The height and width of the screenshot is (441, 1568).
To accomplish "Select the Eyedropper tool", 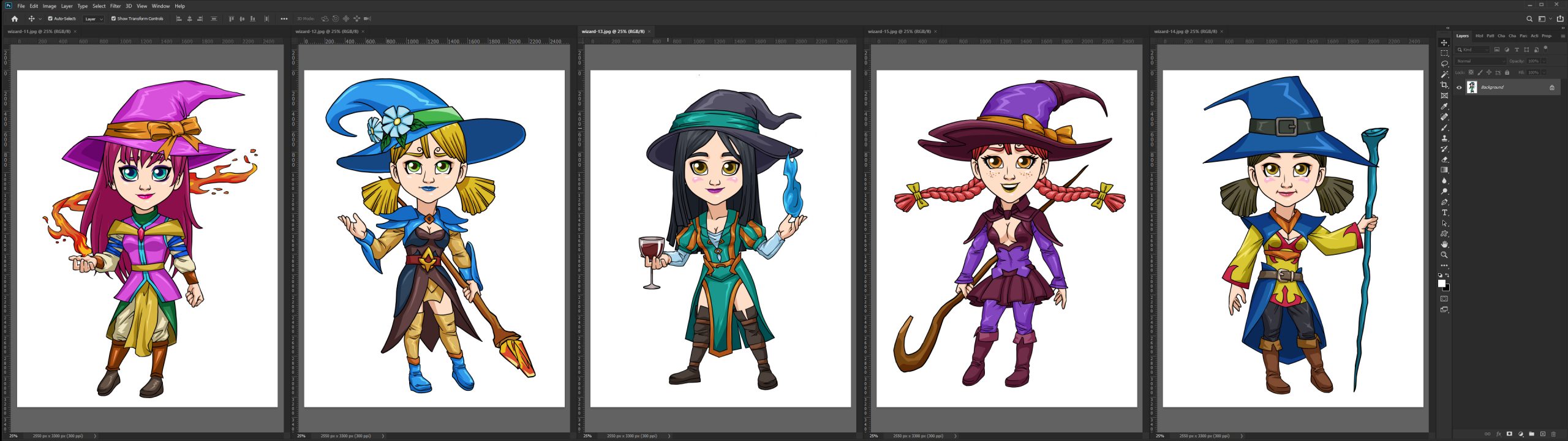I will click(1444, 106).
